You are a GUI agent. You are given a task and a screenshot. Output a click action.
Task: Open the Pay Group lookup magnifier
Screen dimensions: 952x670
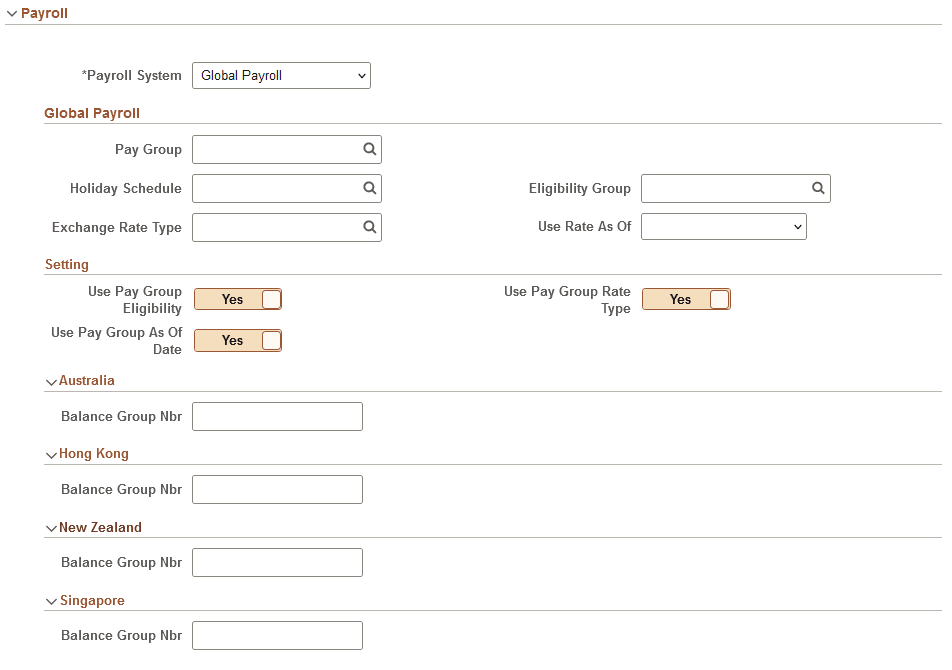[x=369, y=149]
